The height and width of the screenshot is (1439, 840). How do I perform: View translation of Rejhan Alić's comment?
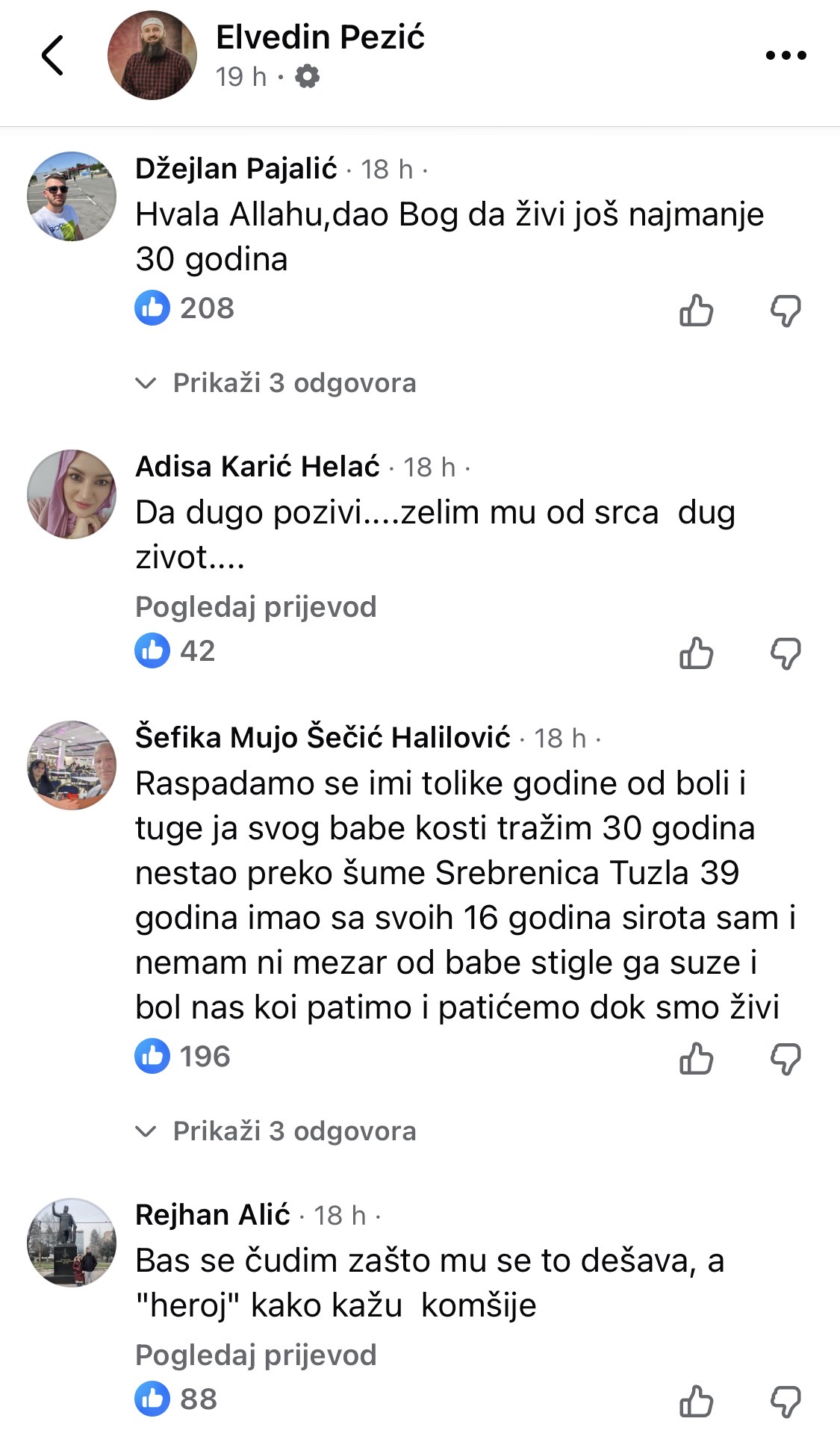[x=255, y=1355]
